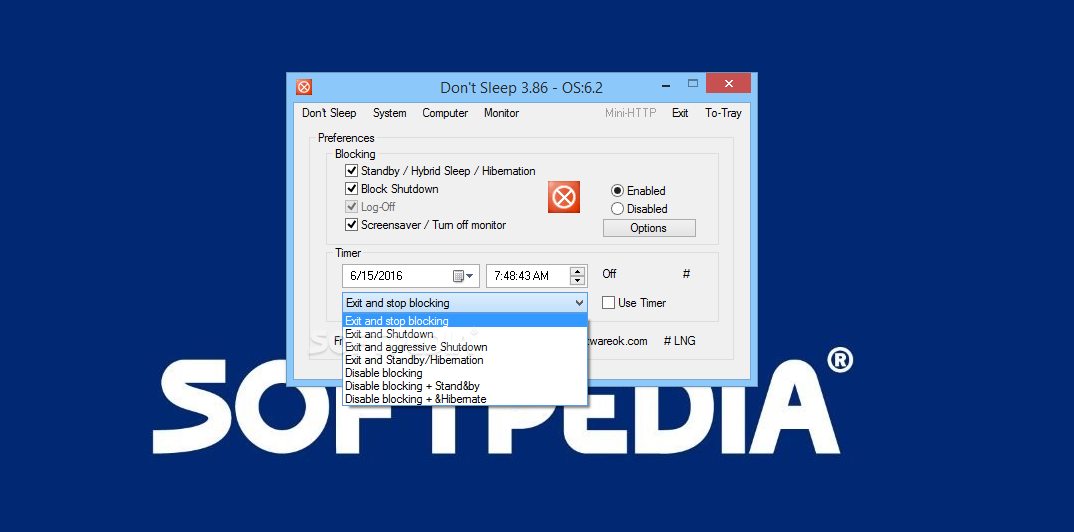Collapse the timer action combo box
The width and height of the screenshot is (1074, 532).
pos(579,303)
